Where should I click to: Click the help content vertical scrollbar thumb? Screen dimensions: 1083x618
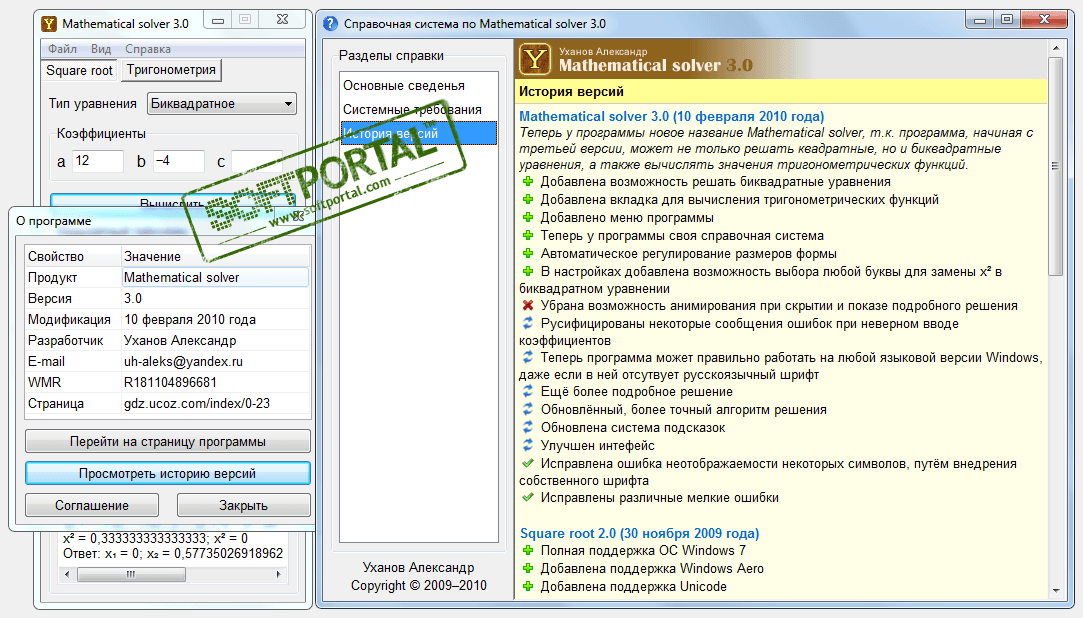(x=1055, y=166)
